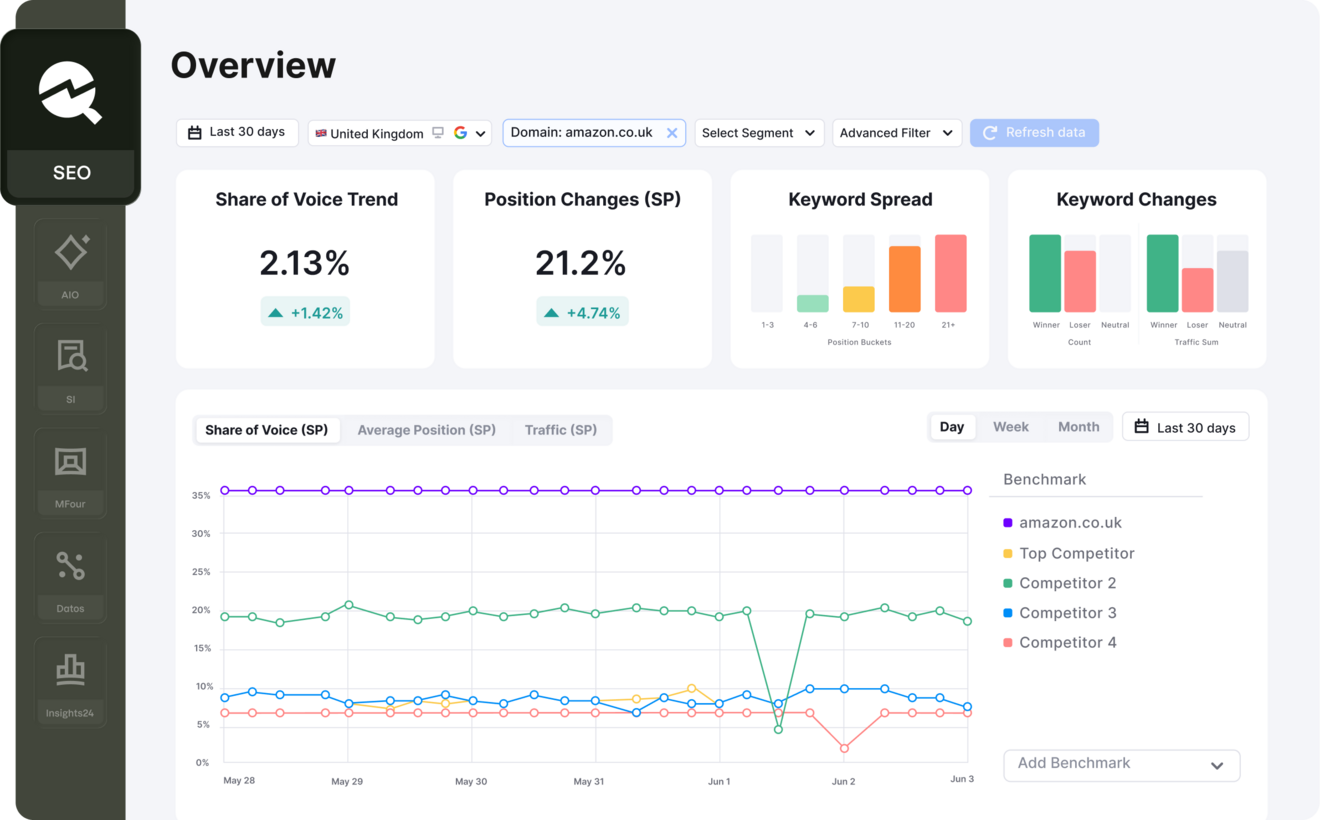The image size is (1320, 820).
Task: Open the MFour sidebar icon
Action: coord(70,473)
